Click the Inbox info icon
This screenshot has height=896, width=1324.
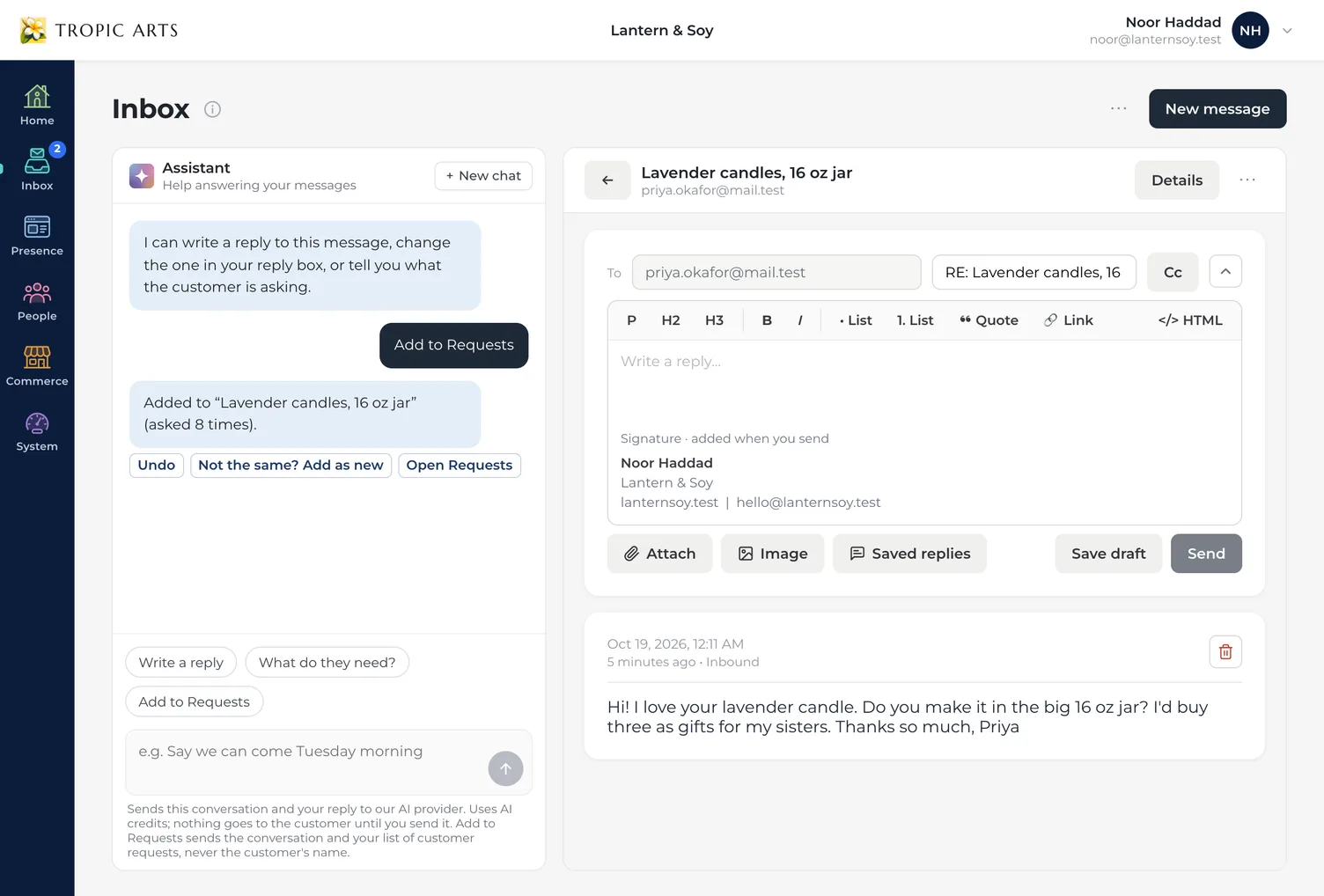pos(212,109)
